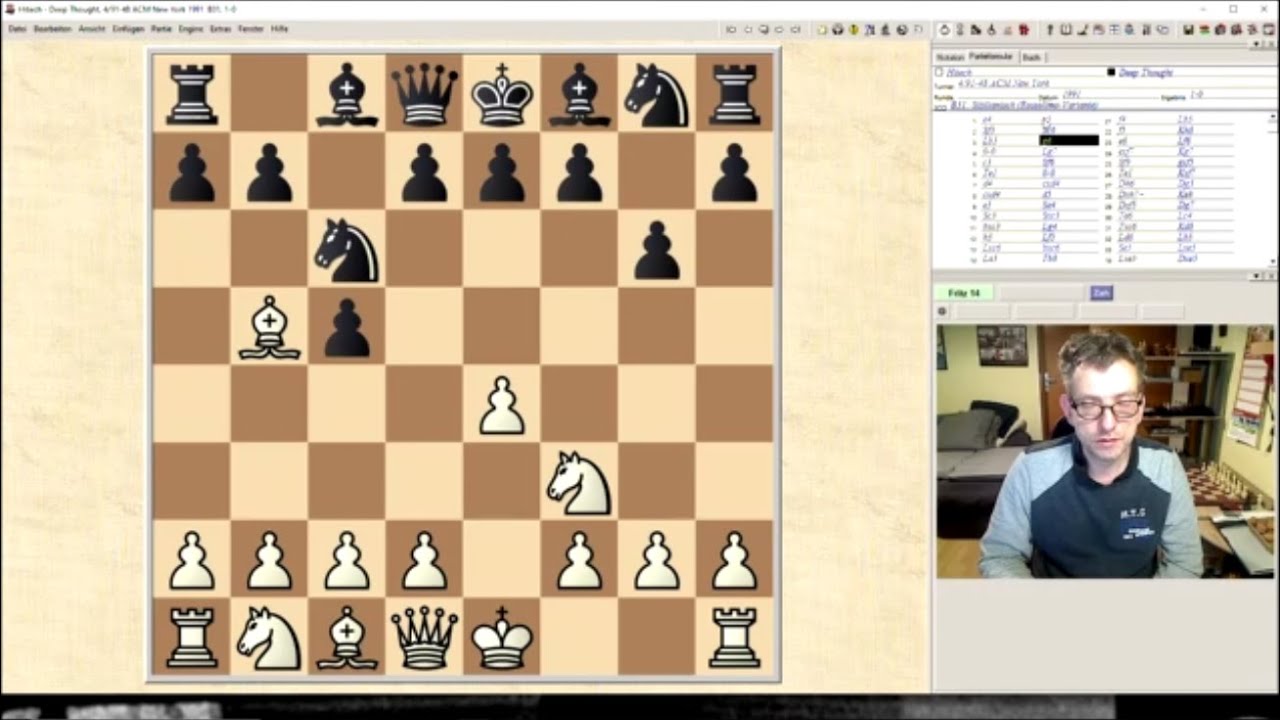Click white pawn on e4
The image size is (1280, 720).
[502, 404]
